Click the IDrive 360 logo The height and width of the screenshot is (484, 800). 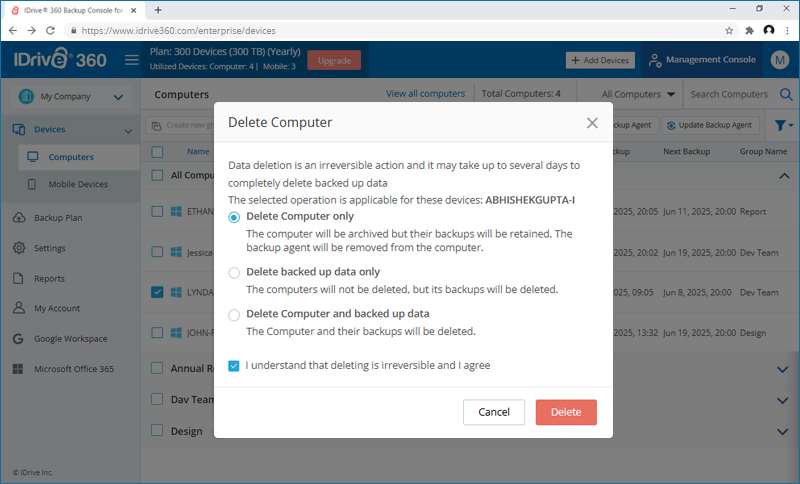tap(59, 60)
